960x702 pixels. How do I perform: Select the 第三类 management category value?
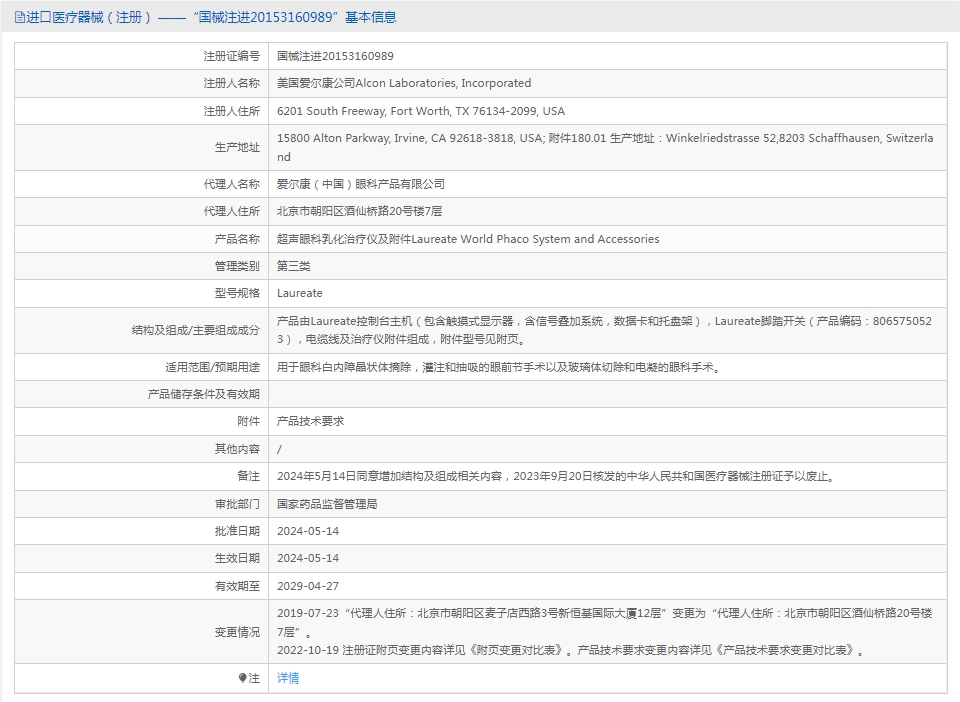pos(293,266)
